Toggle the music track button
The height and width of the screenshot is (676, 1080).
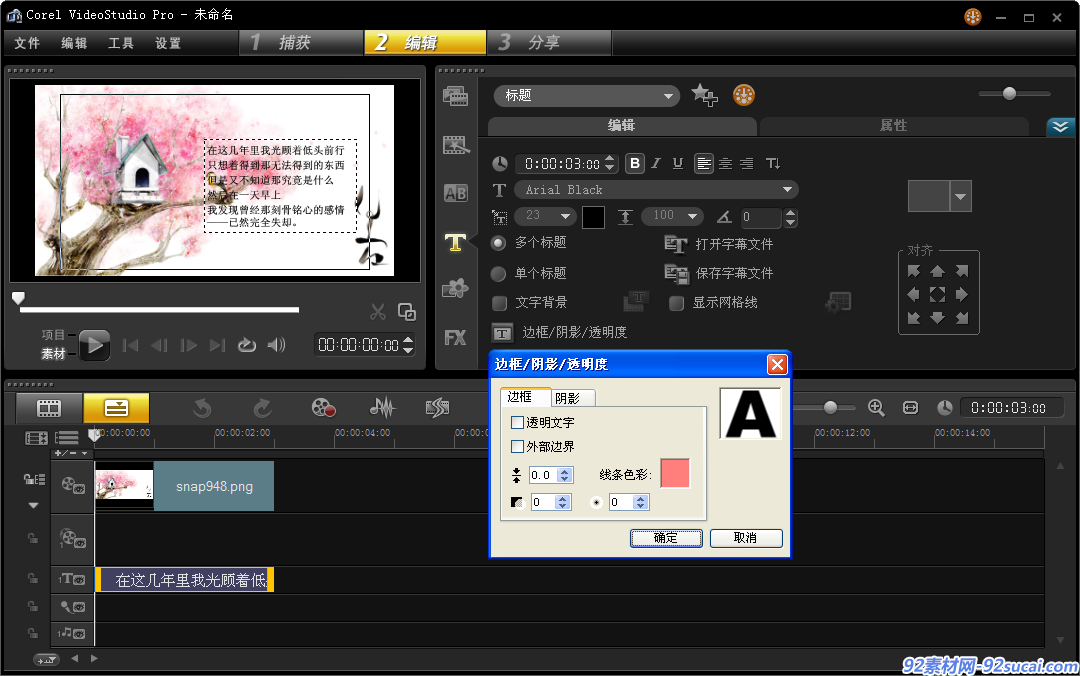tap(72, 633)
